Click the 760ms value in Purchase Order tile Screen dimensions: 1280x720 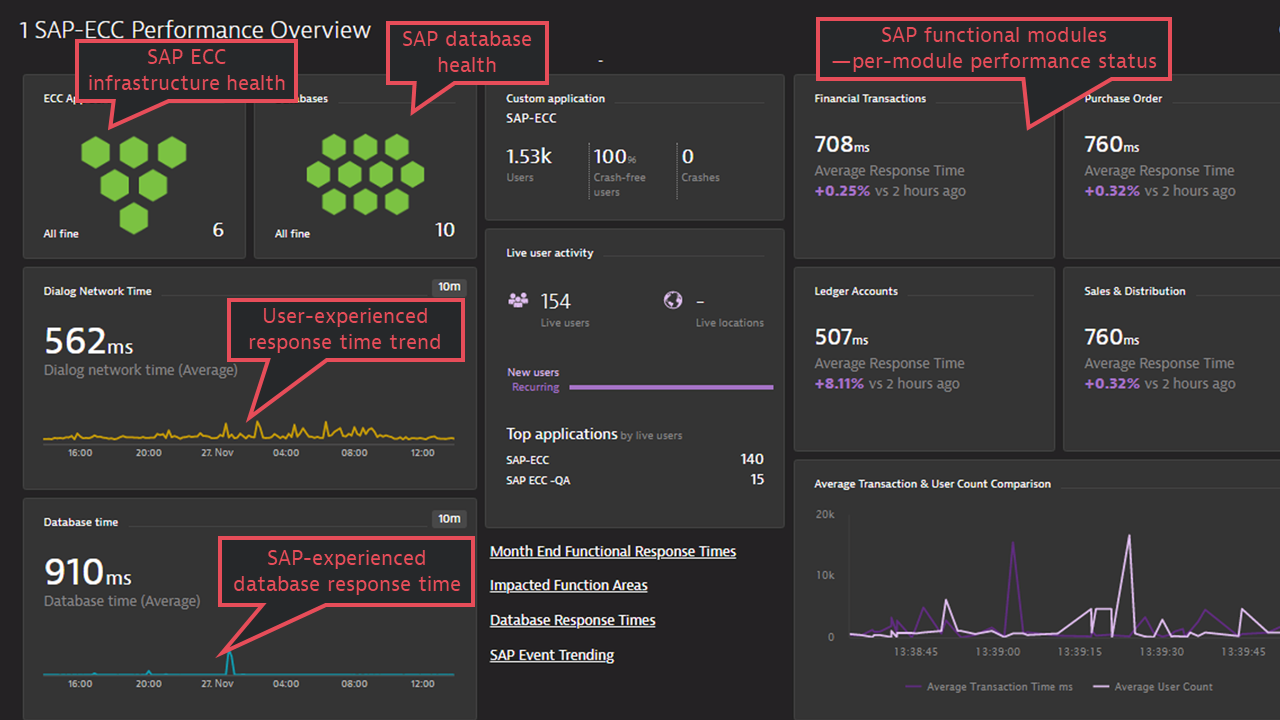pos(1112,145)
